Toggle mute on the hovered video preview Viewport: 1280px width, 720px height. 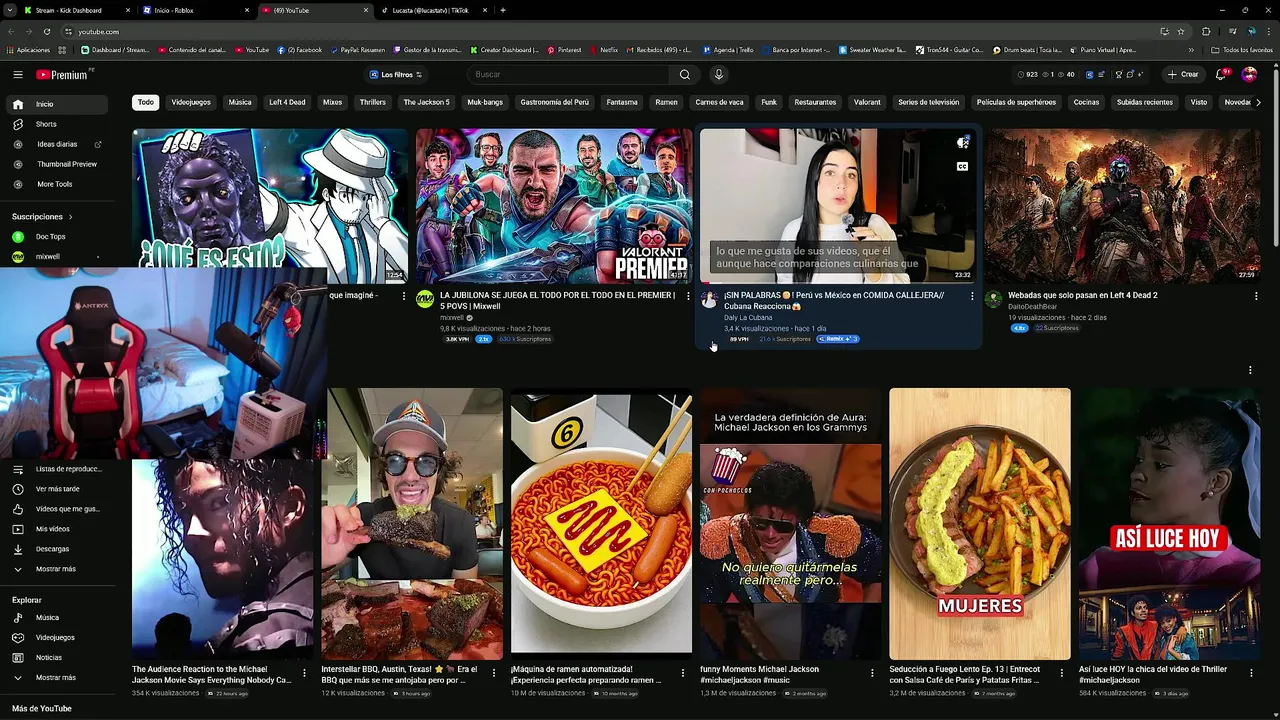(x=962, y=143)
